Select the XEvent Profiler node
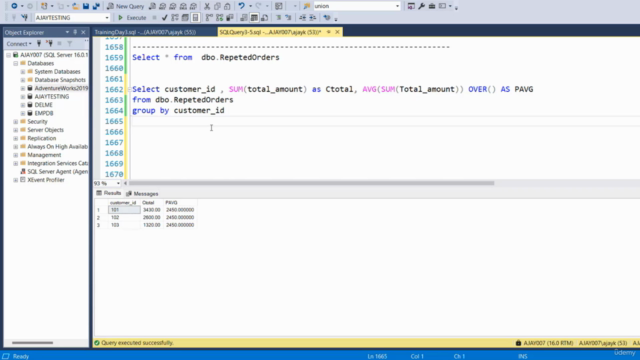Image resolution: width=640 pixels, height=360 pixels. [x=46, y=180]
